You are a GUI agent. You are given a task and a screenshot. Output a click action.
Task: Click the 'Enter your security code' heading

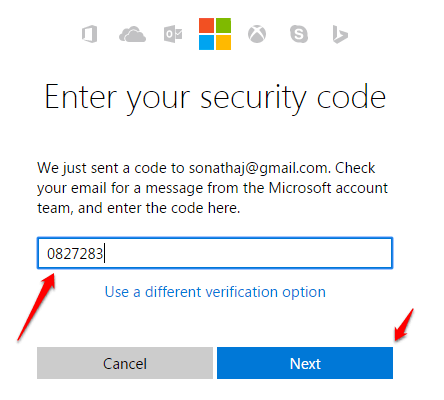click(x=215, y=97)
